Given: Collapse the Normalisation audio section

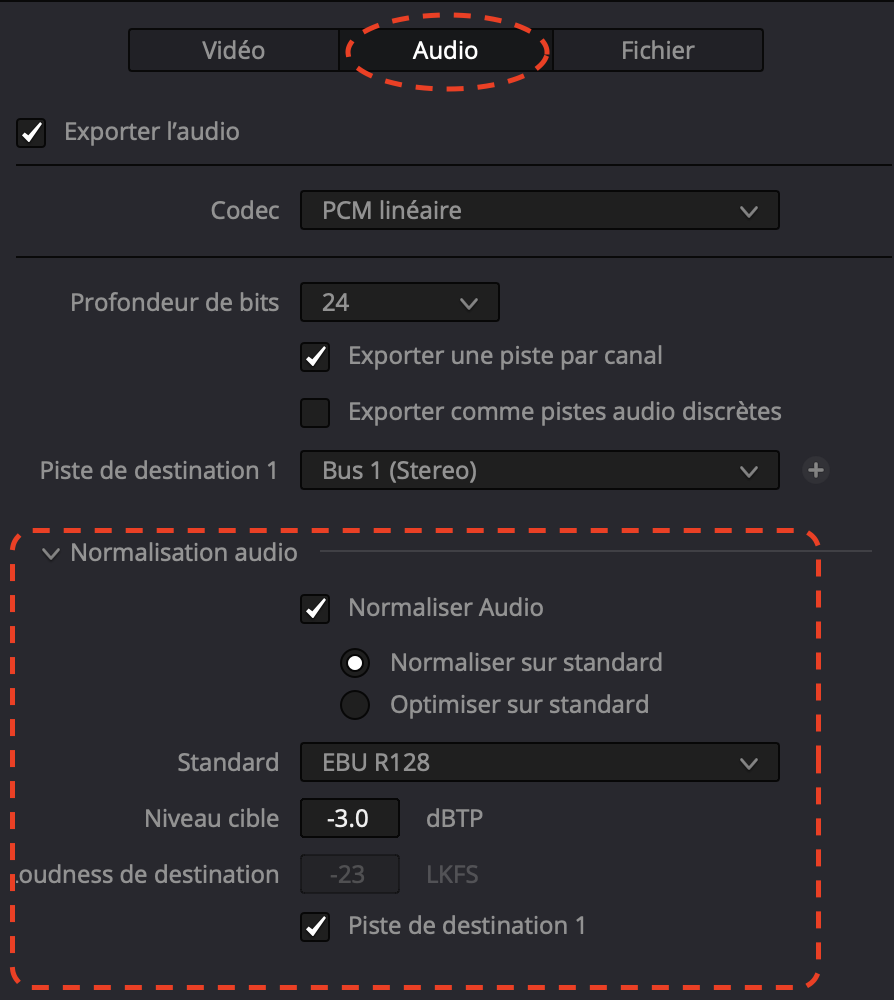Looking at the screenshot, I should pyautogui.click(x=51, y=553).
